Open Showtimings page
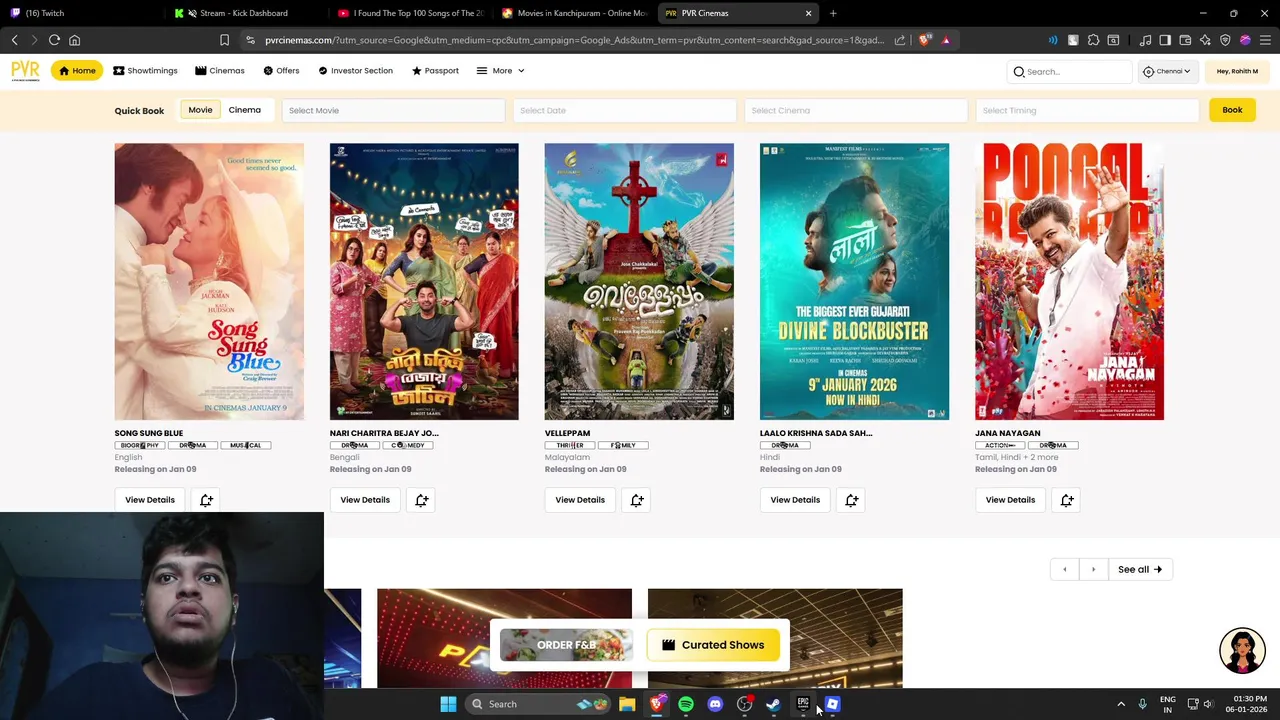Screen dimensions: 1280x720 coord(145,71)
